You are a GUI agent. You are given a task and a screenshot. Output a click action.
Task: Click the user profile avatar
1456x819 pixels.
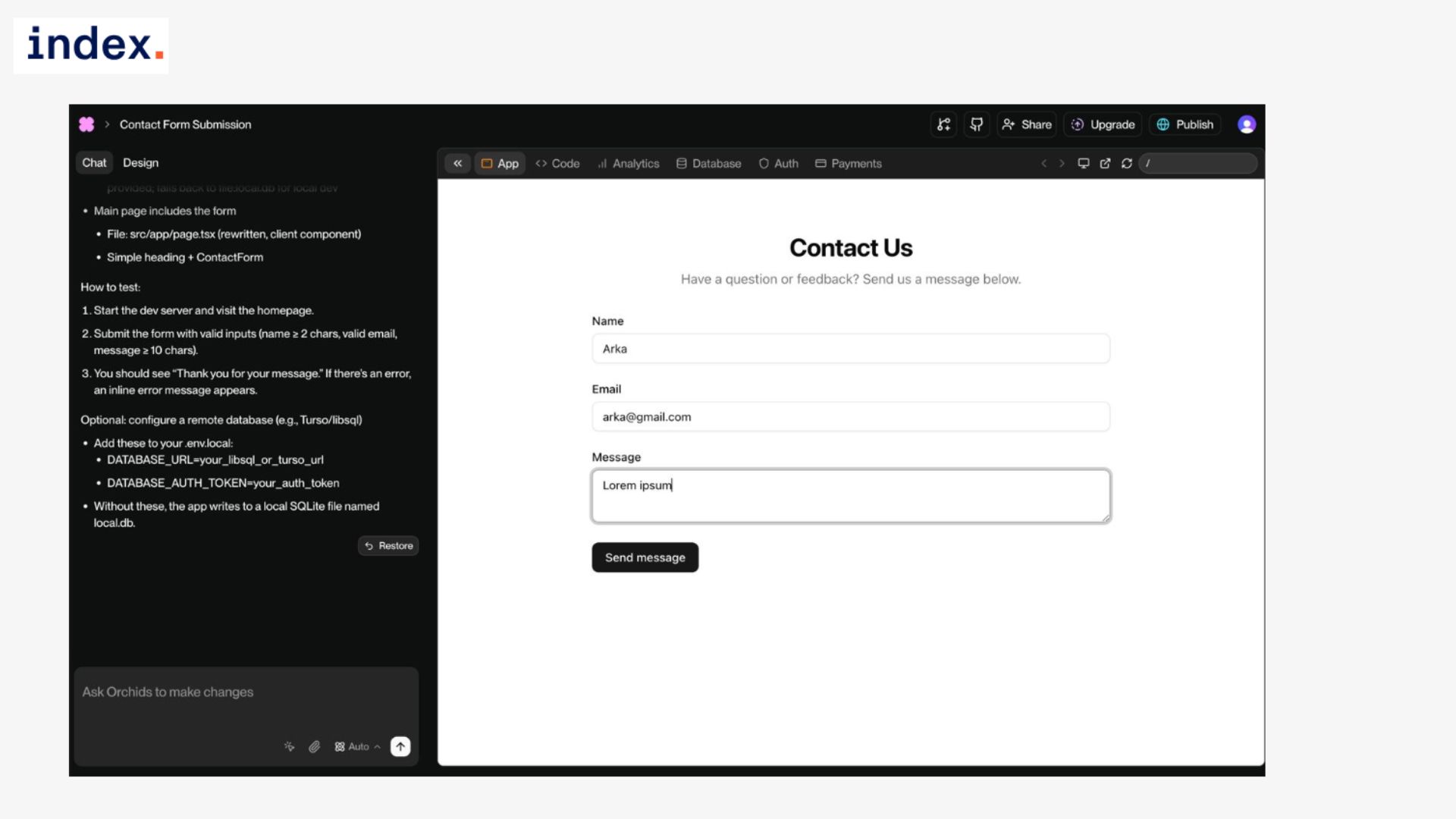point(1247,124)
